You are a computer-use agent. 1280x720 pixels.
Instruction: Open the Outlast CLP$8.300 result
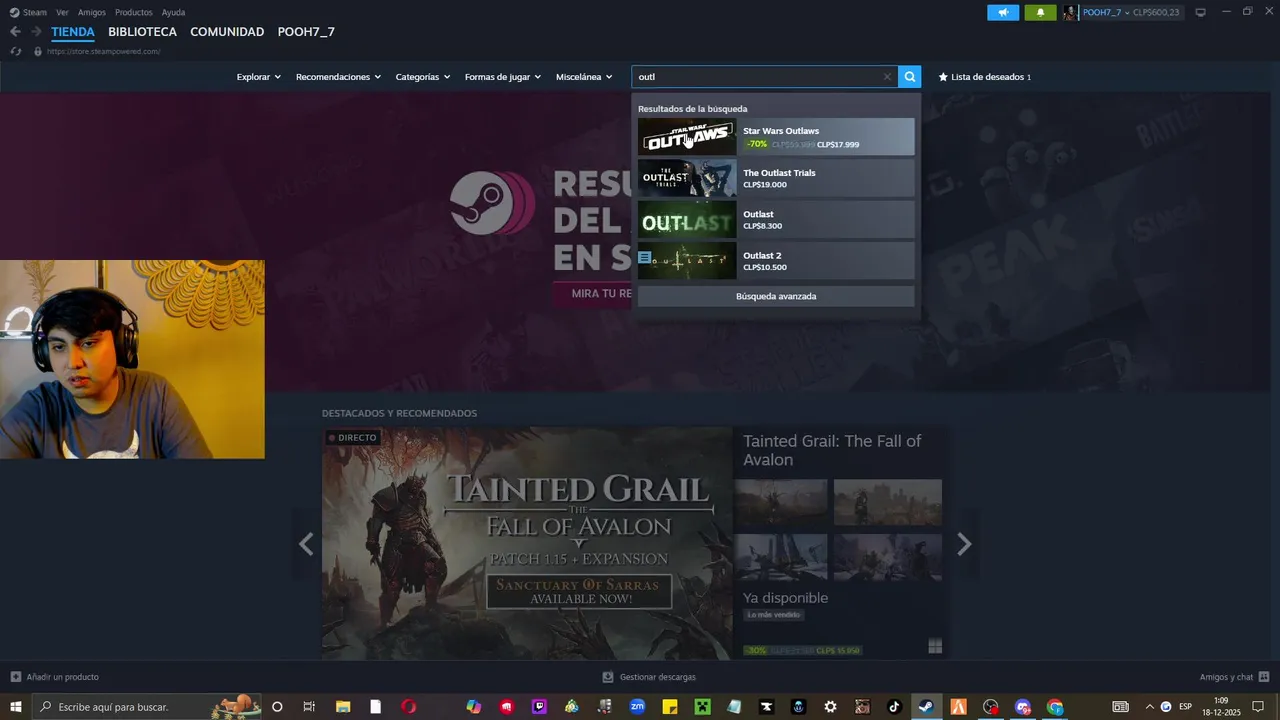click(776, 220)
